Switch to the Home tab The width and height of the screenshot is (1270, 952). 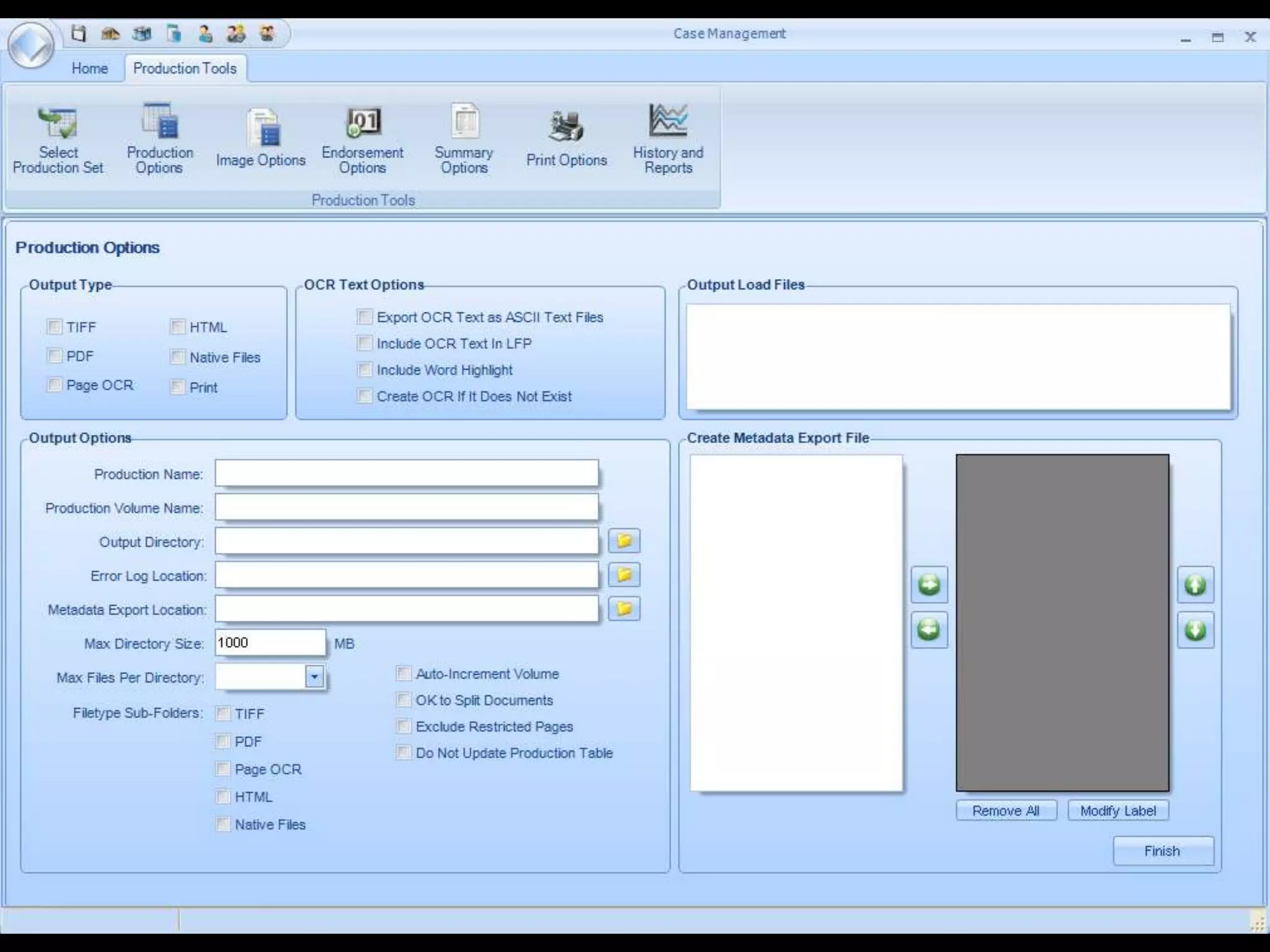coord(89,68)
